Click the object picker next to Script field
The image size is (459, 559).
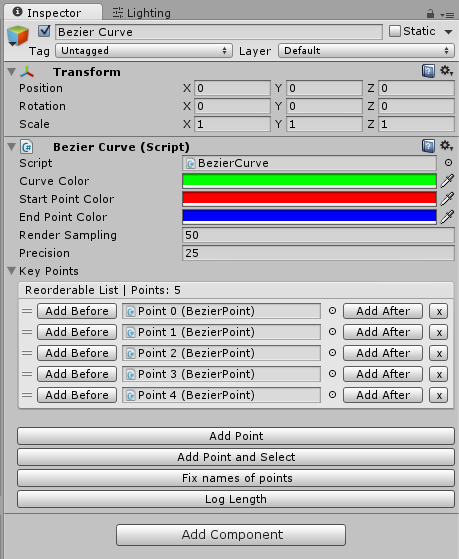448,163
